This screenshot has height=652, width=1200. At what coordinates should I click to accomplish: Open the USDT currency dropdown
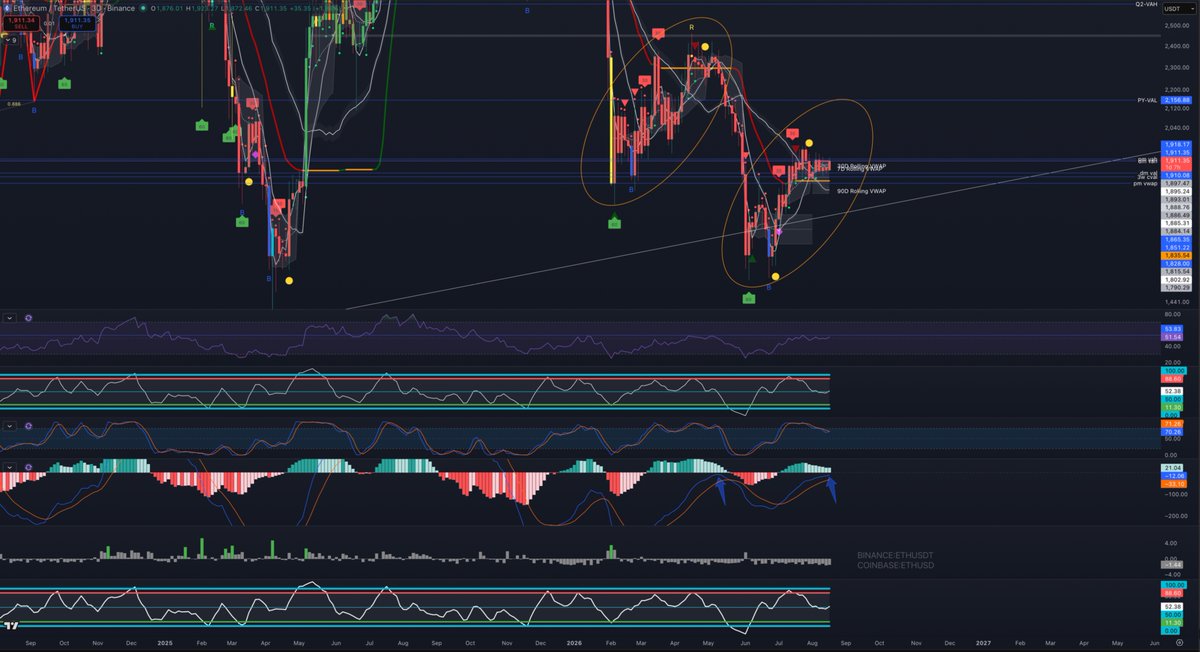click(x=1179, y=7)
